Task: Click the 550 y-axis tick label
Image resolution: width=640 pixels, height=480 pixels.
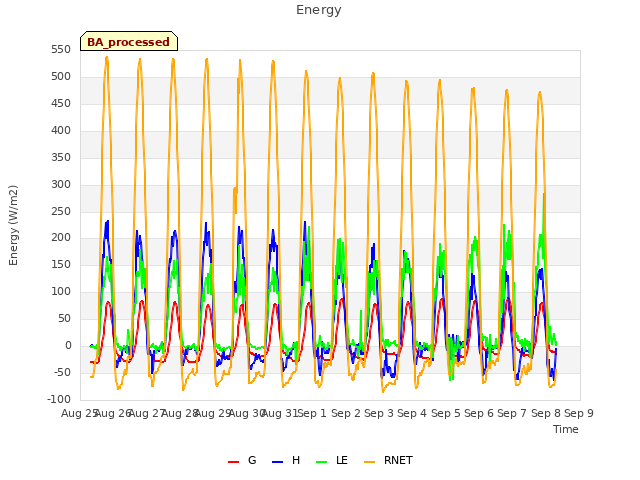Action: pos(61,50)
